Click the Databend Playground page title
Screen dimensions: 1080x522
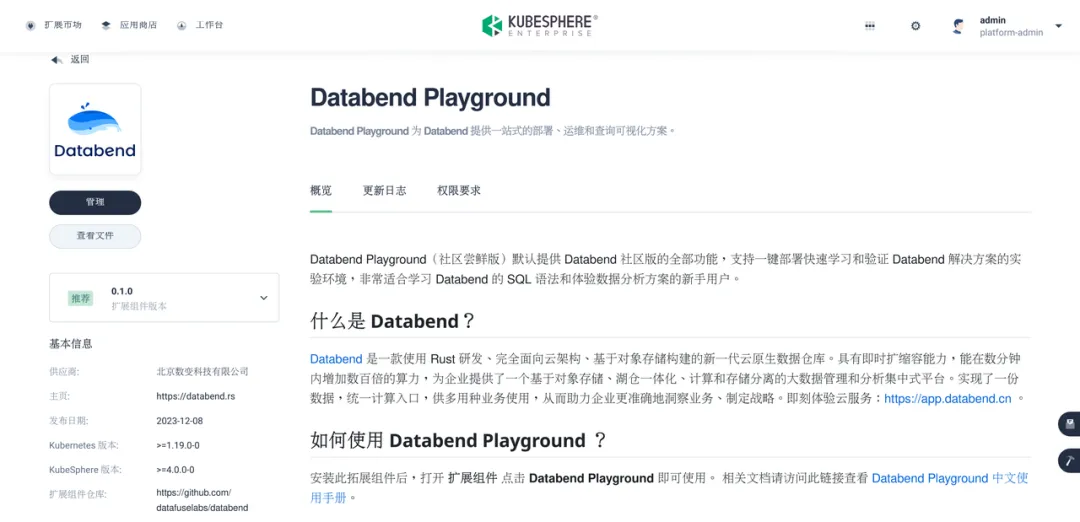430,97
